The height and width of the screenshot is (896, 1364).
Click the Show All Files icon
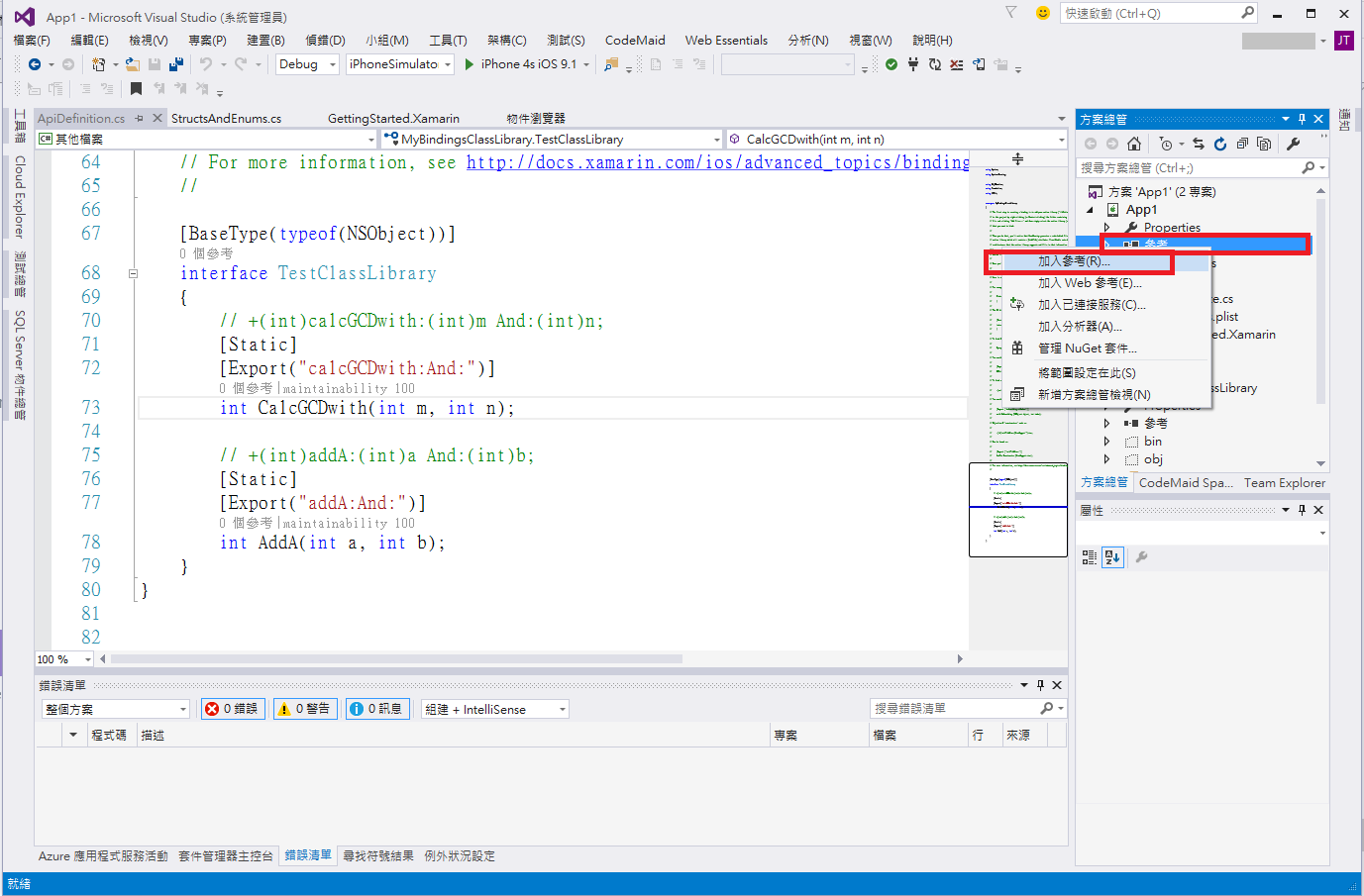1264,144
